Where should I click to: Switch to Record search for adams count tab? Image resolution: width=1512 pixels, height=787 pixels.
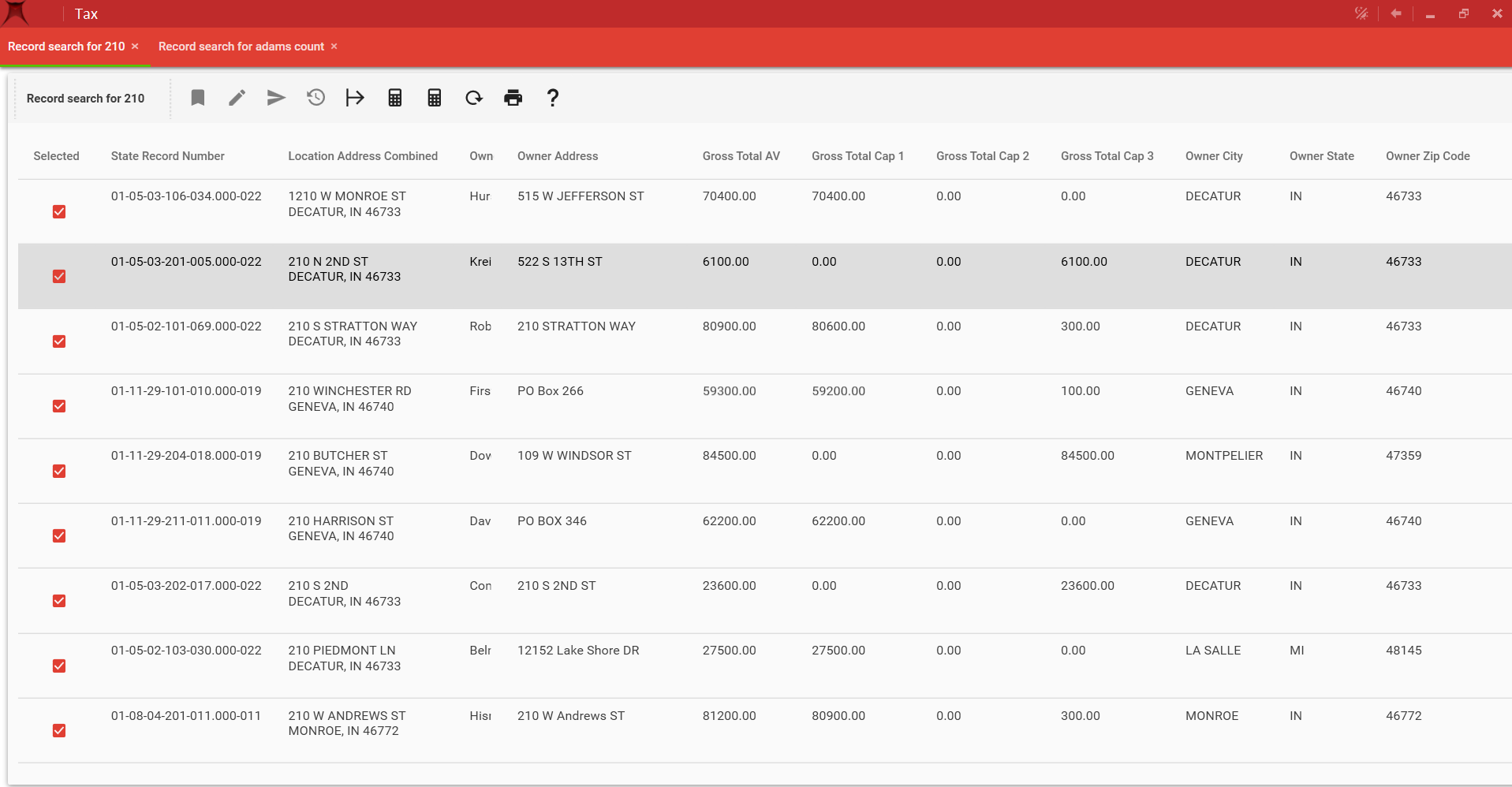[x=241, y=47]
